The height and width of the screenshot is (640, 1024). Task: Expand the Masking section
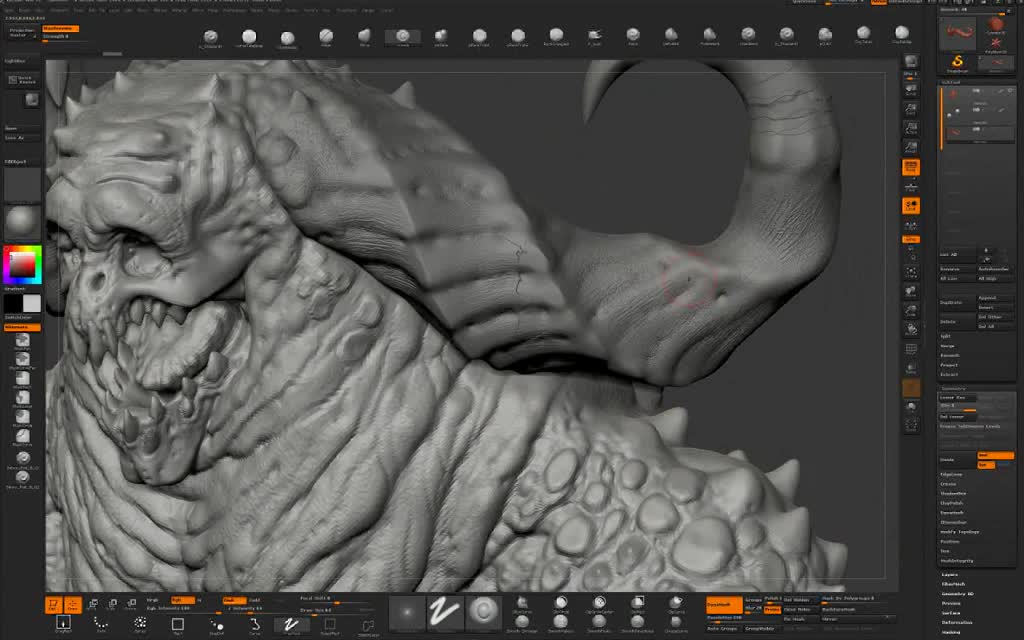952,632
